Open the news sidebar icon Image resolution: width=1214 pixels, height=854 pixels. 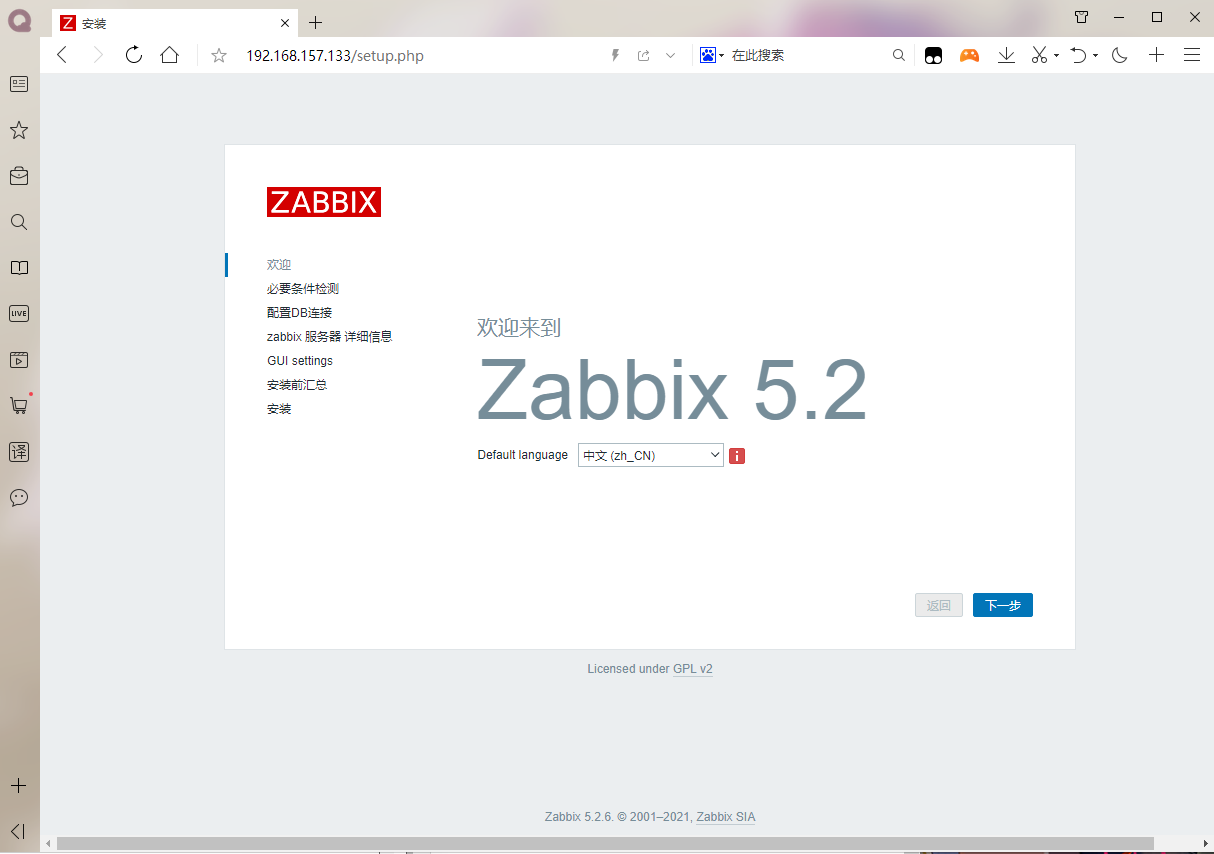tap(19, 84)
